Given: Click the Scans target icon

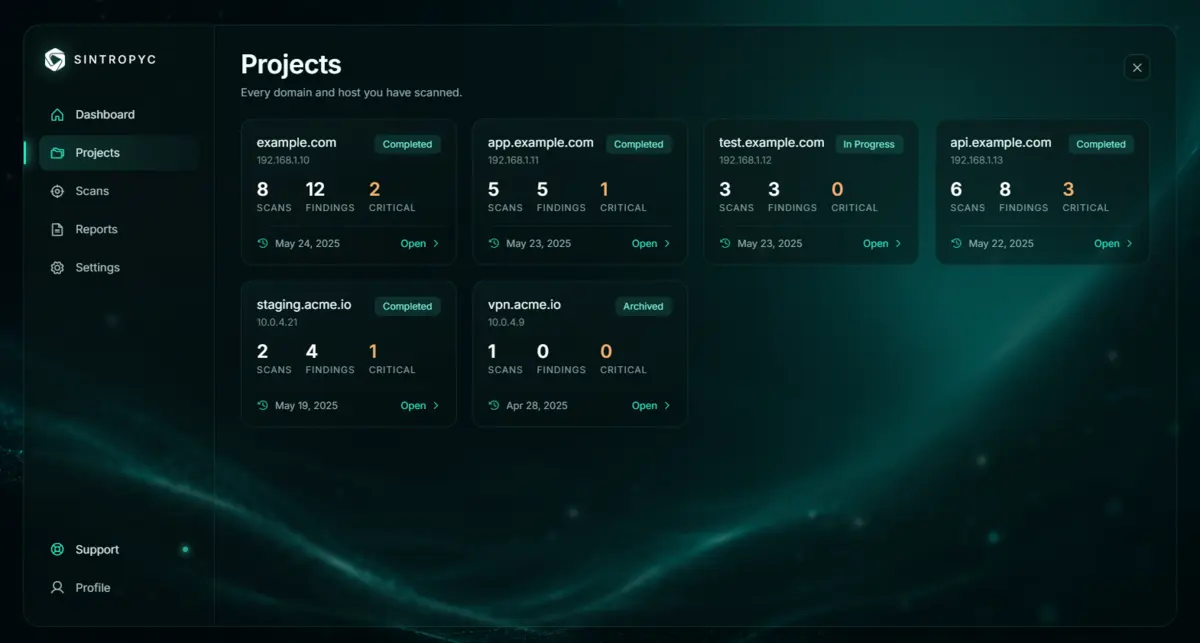Looking at the screenshot, I should click(57, 191).
